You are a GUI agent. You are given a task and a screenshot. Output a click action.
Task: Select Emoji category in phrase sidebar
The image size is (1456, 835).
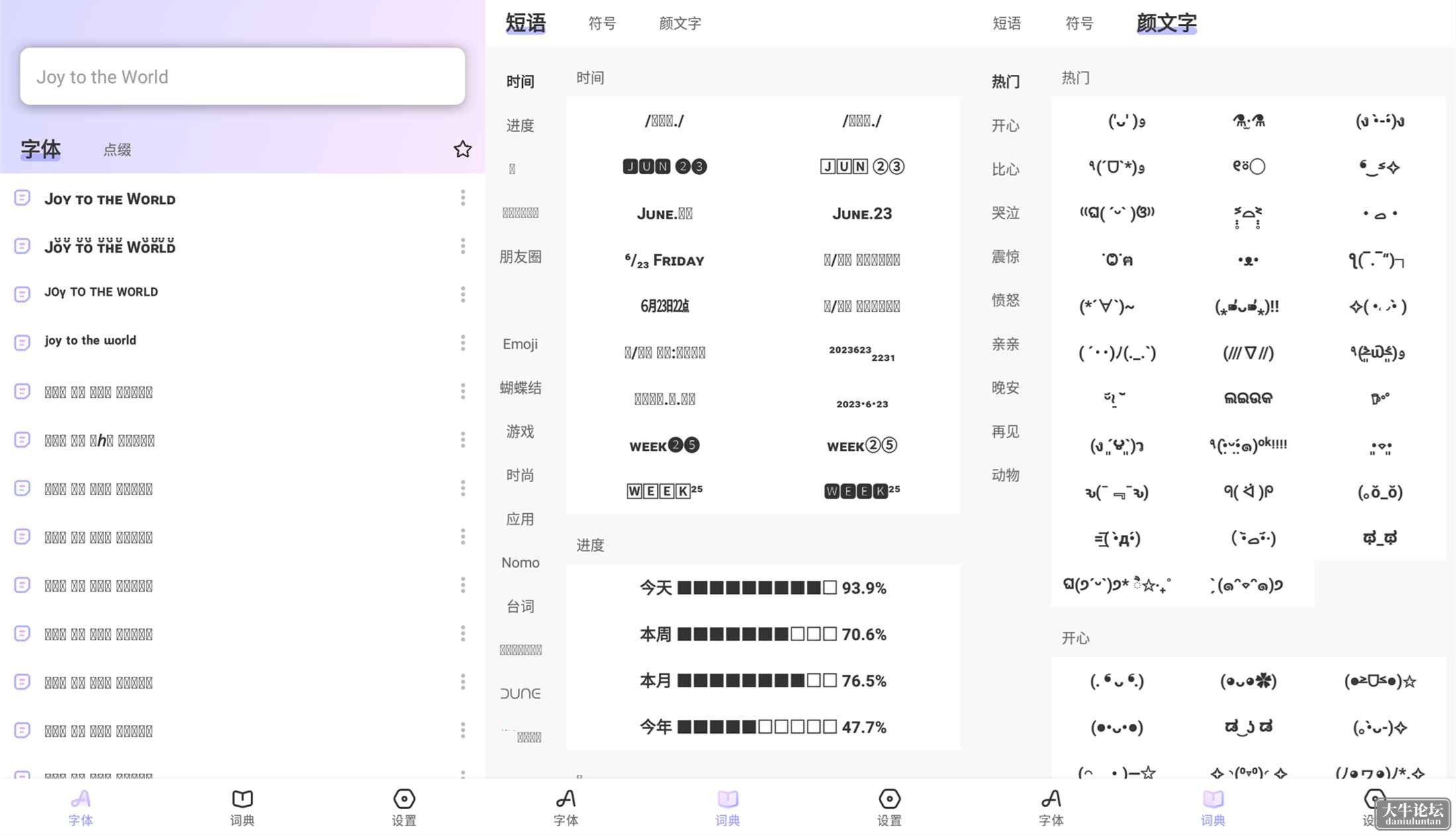pos(520,344)
